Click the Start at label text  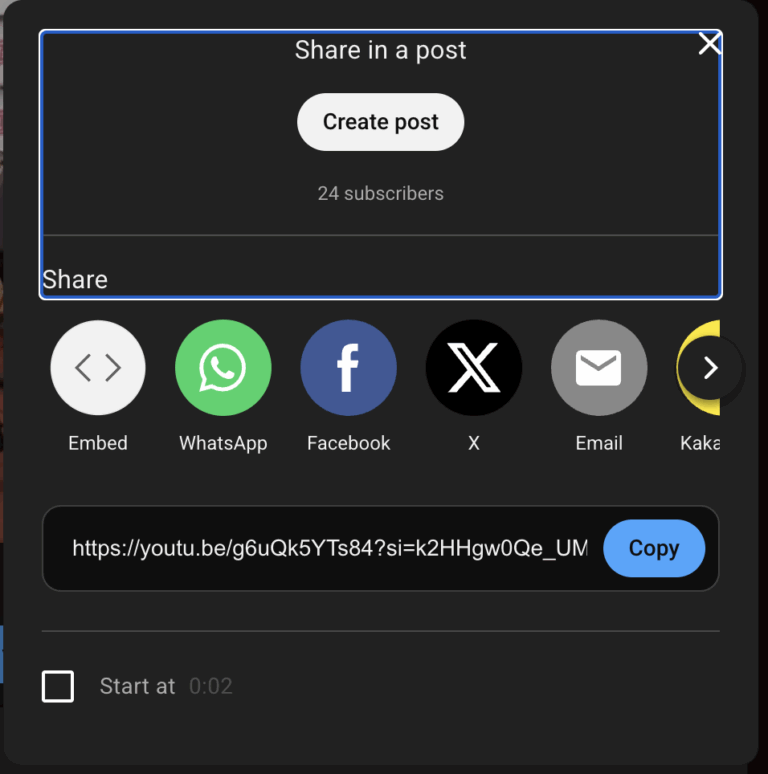click(x=137, y=686)
